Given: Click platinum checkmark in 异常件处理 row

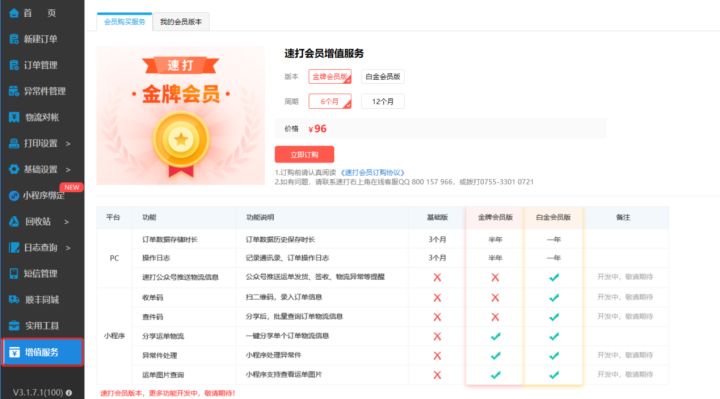Looking at the screenshot, I should pos(554,355).
